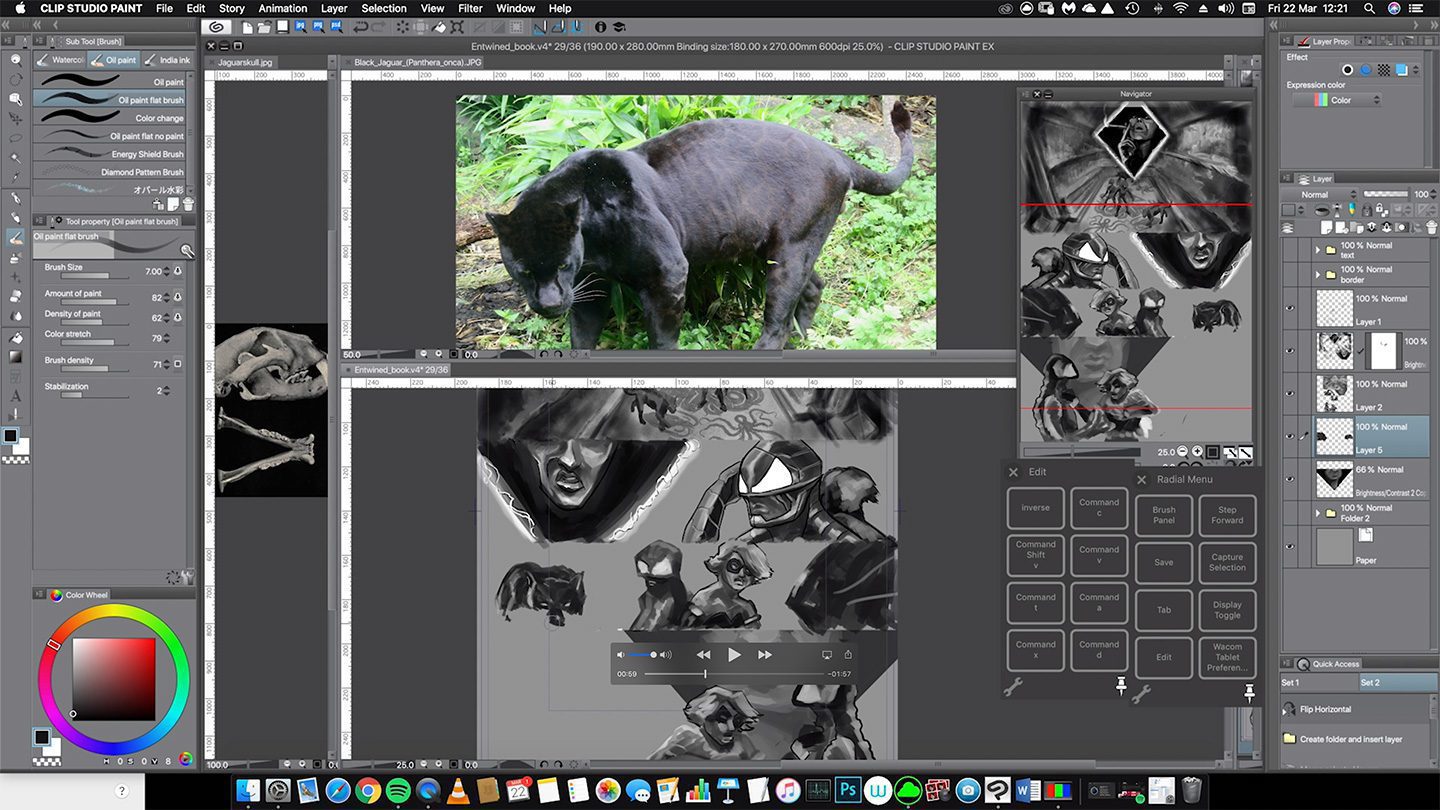Click the Clip Studio launcher icon
The image size is (1440, 810).
pos(214,28)
